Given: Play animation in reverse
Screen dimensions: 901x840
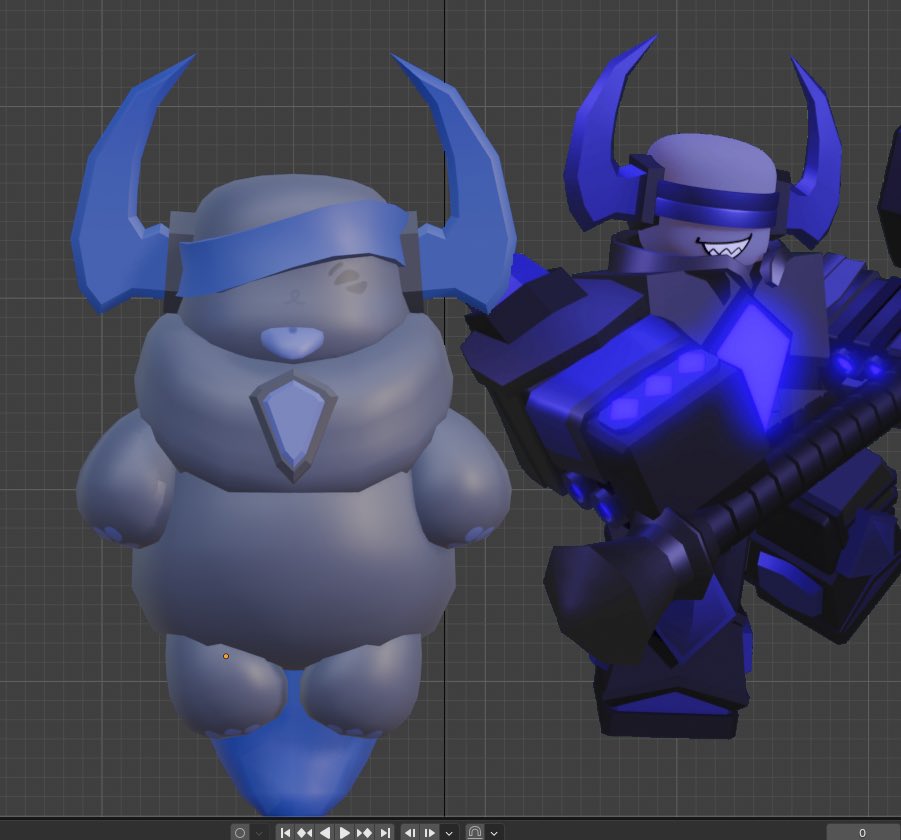Looking at the screenshot, I should (325, 833).
